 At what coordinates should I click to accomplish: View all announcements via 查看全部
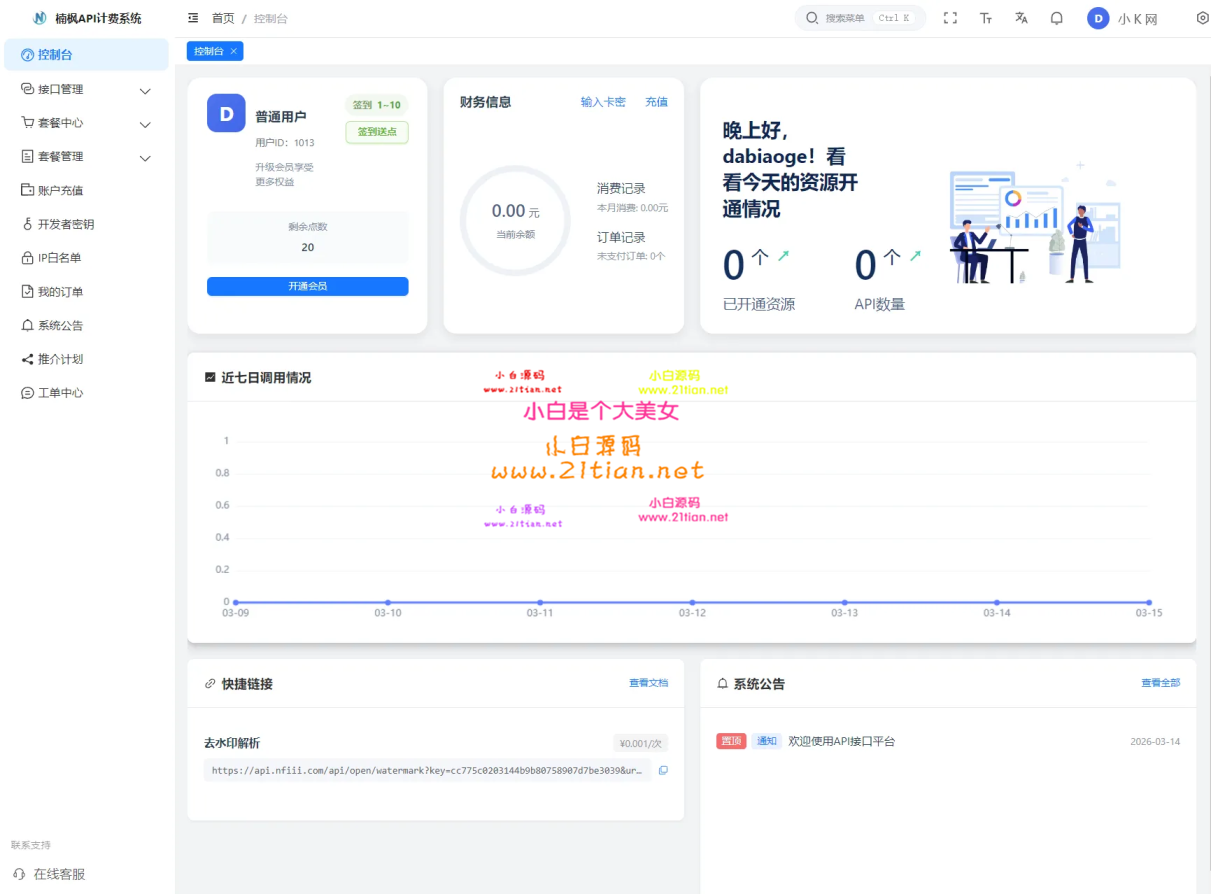[x=1160, y=683]
